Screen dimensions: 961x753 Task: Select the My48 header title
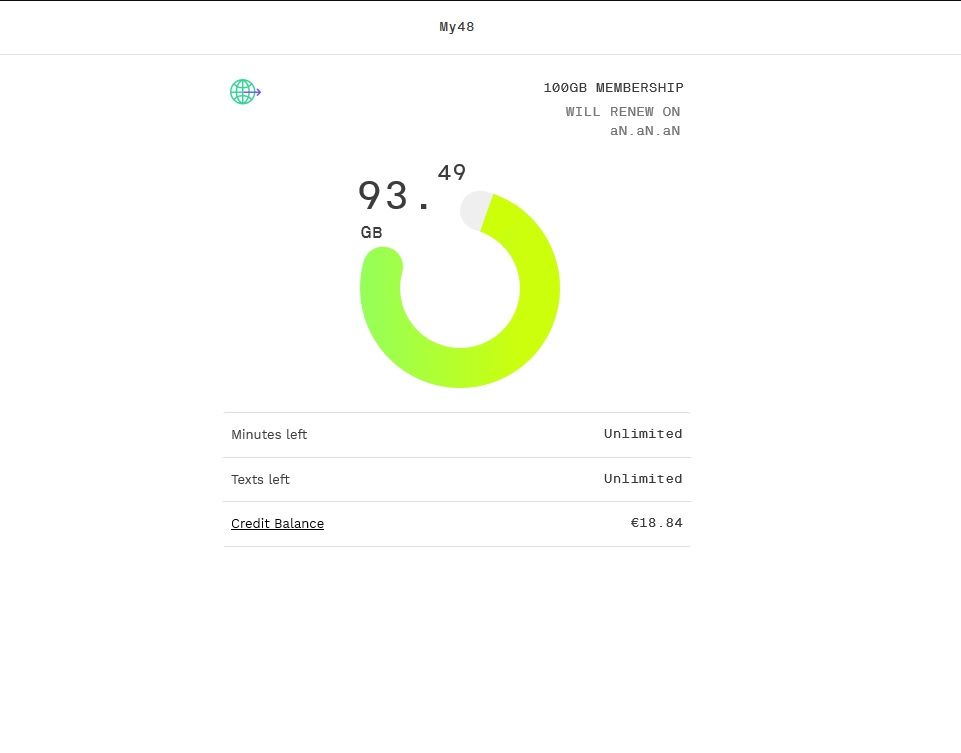pyautogui.click(x=457, y=27)
